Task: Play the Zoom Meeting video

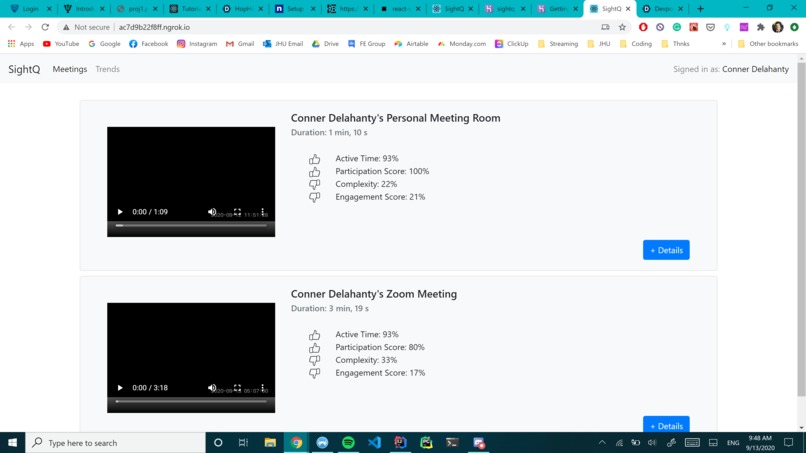Action: 120,388
